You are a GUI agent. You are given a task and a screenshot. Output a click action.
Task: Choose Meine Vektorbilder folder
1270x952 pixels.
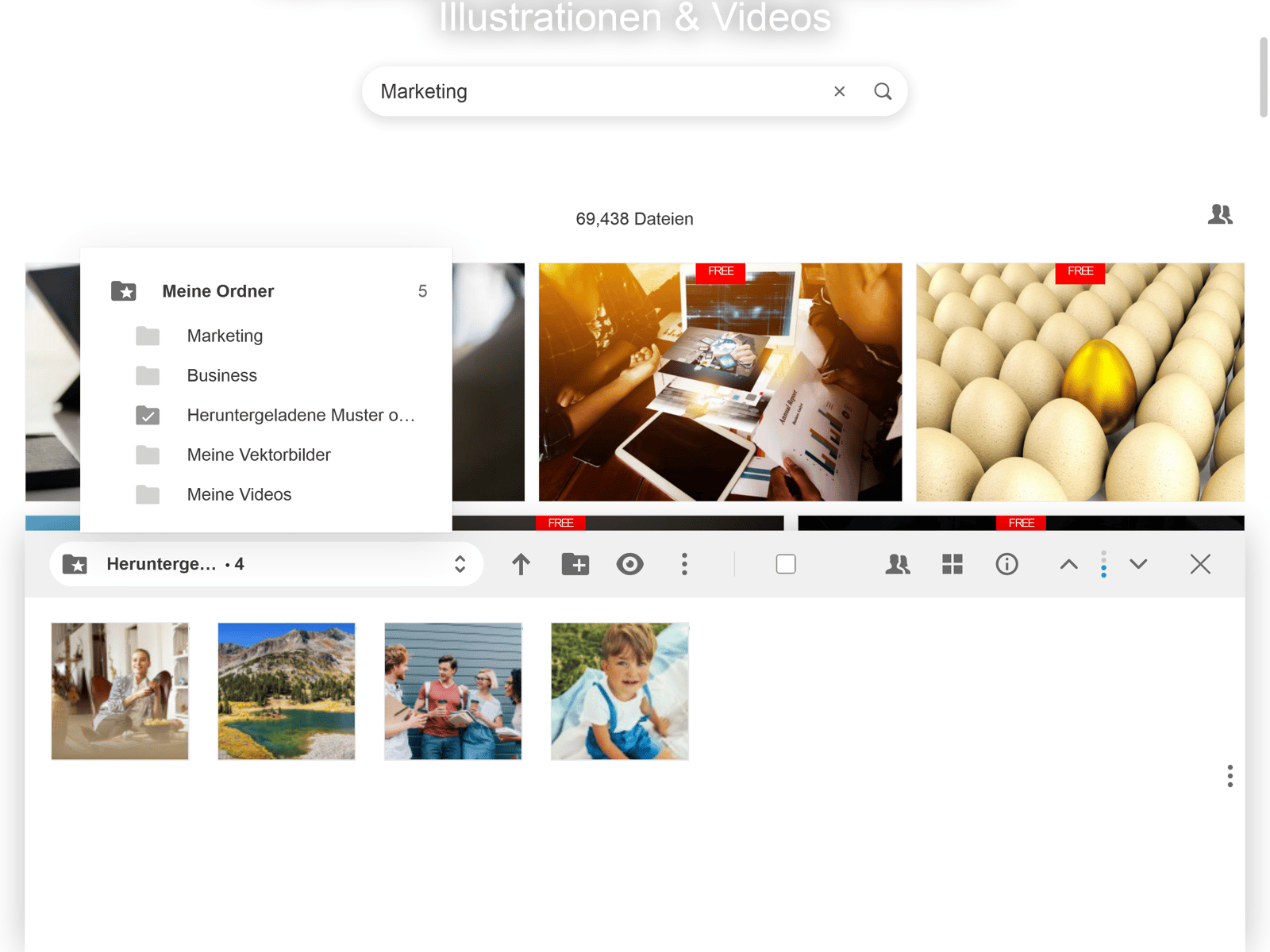tap(259, 455)
